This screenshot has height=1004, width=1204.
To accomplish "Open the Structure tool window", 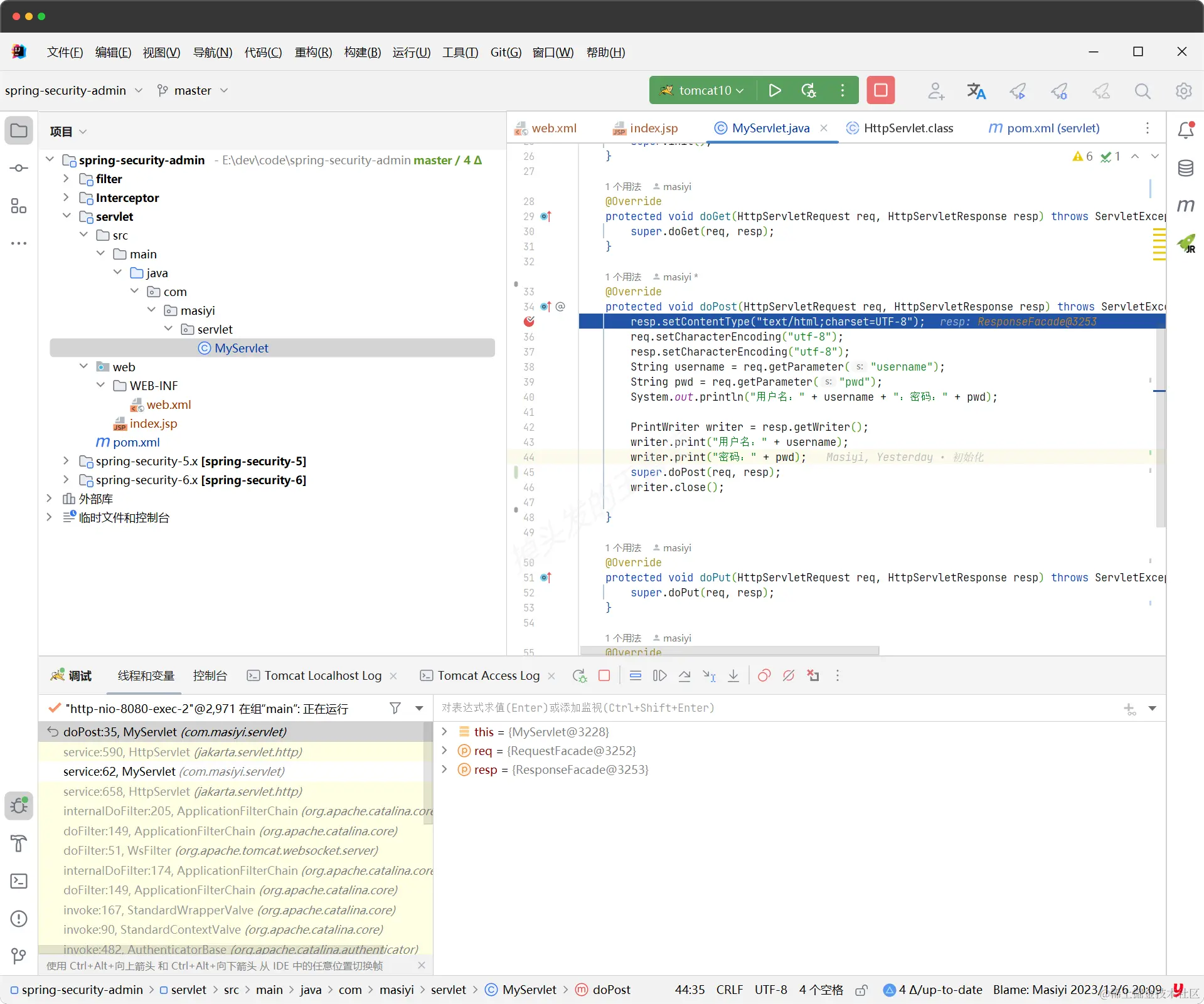I will click(x=19, y=206).
